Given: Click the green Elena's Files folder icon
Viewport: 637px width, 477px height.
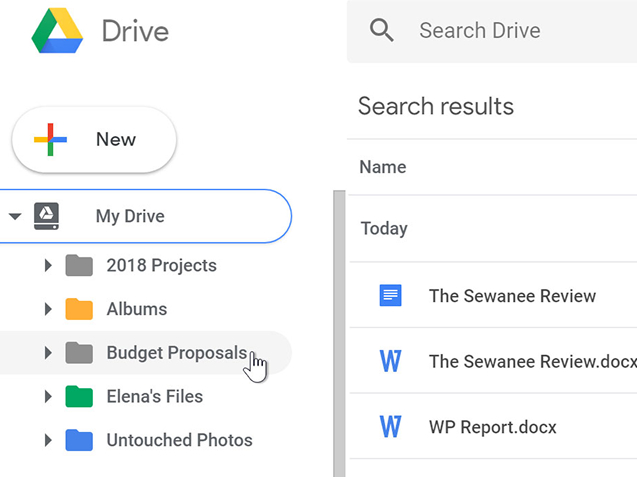Looking at the screenshot, I should click(x=79, y=397).
